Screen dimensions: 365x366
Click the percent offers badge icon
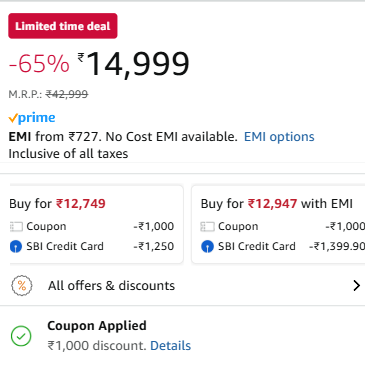(22, 286)
